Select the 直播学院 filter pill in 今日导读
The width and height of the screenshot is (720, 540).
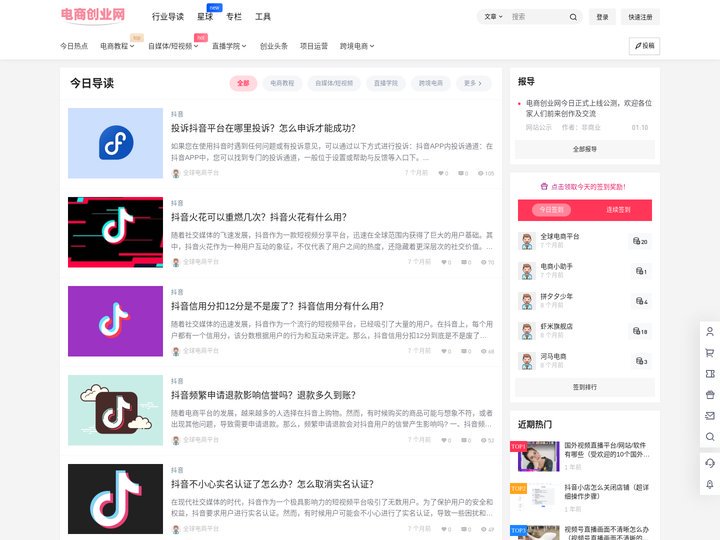(386, 83)
